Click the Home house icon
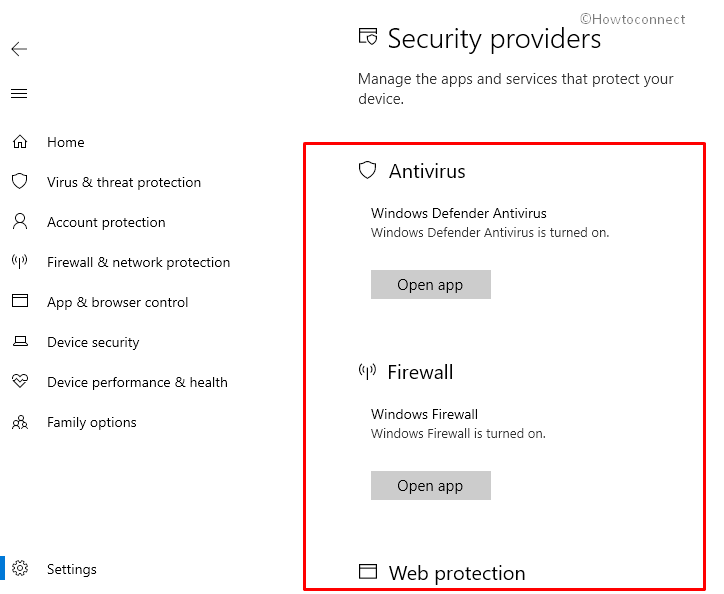The image size is (724, 594). pos(19,142)
